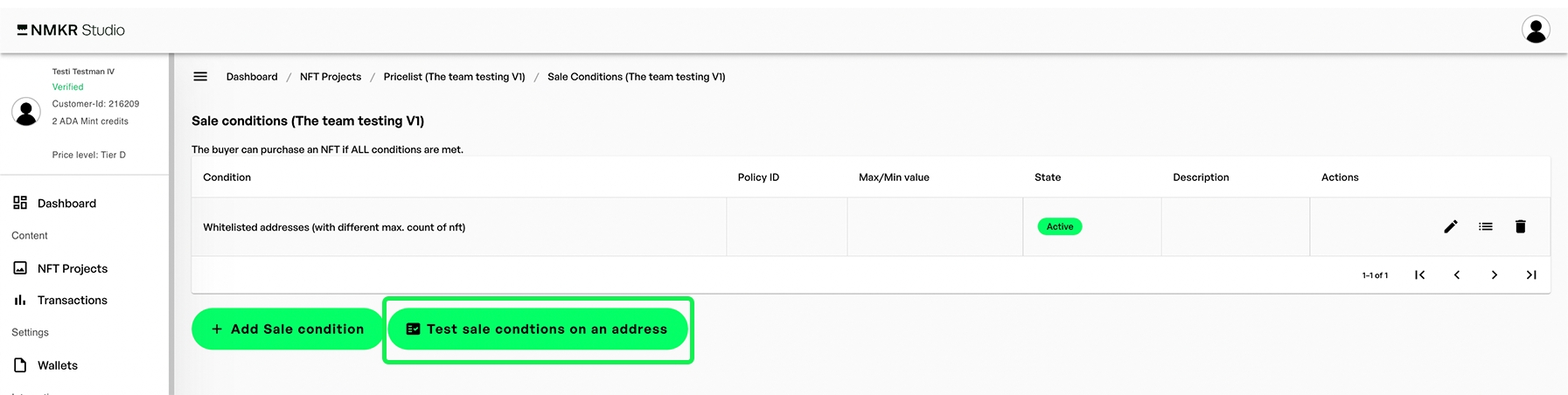Go to the next page arrow

point(1495,275)
